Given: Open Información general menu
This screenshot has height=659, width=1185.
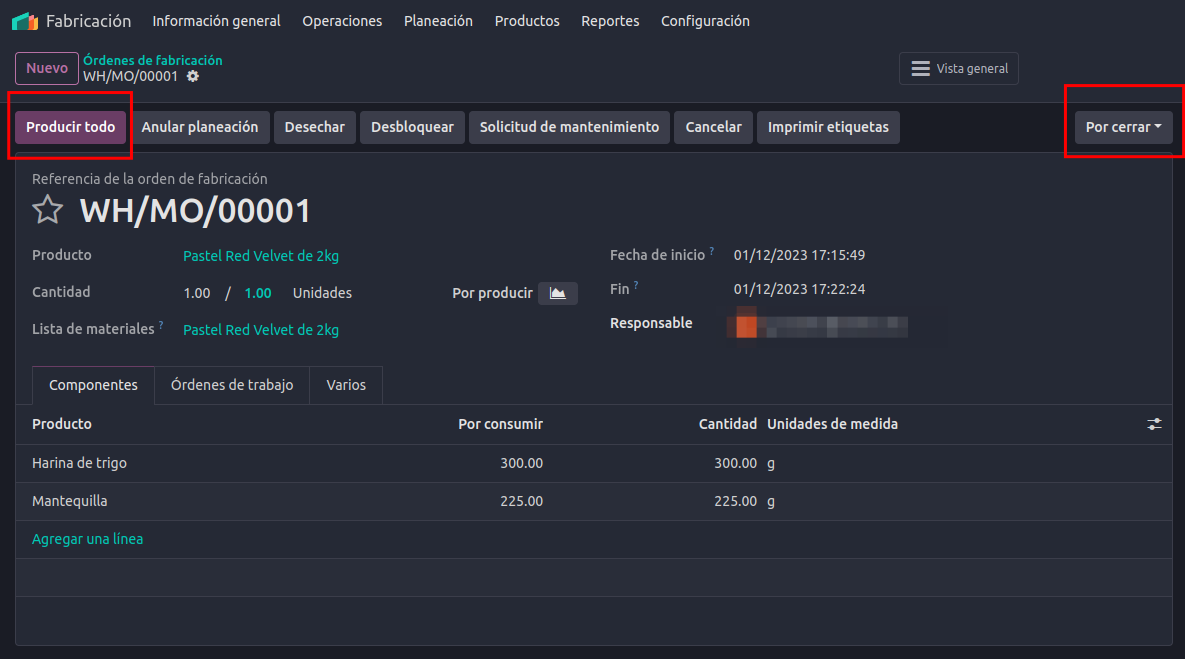Looking at the screenshot, I should [x=216, y=21].
